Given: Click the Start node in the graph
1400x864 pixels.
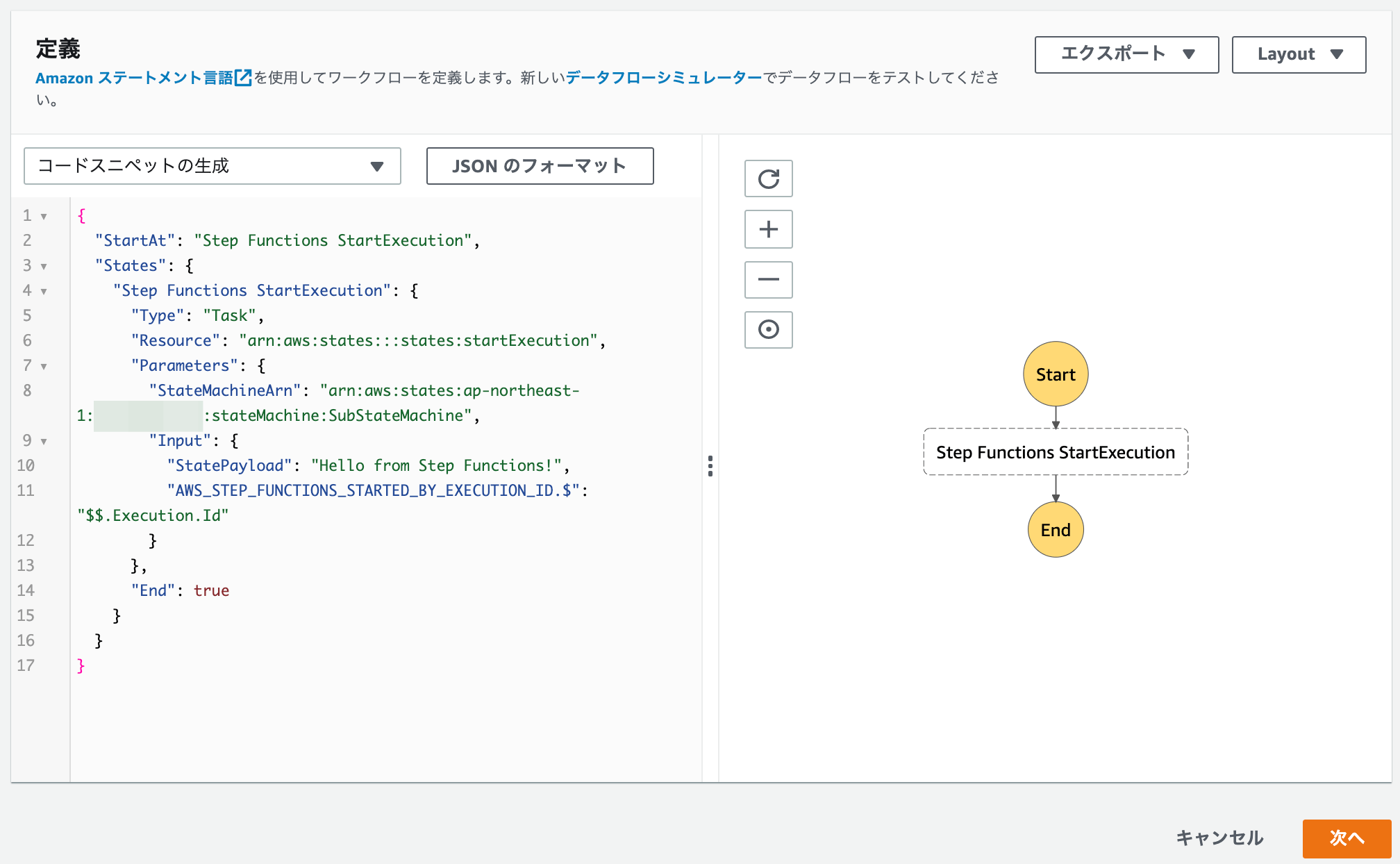Looking at the screenshot, I should tap(1056, 374).
